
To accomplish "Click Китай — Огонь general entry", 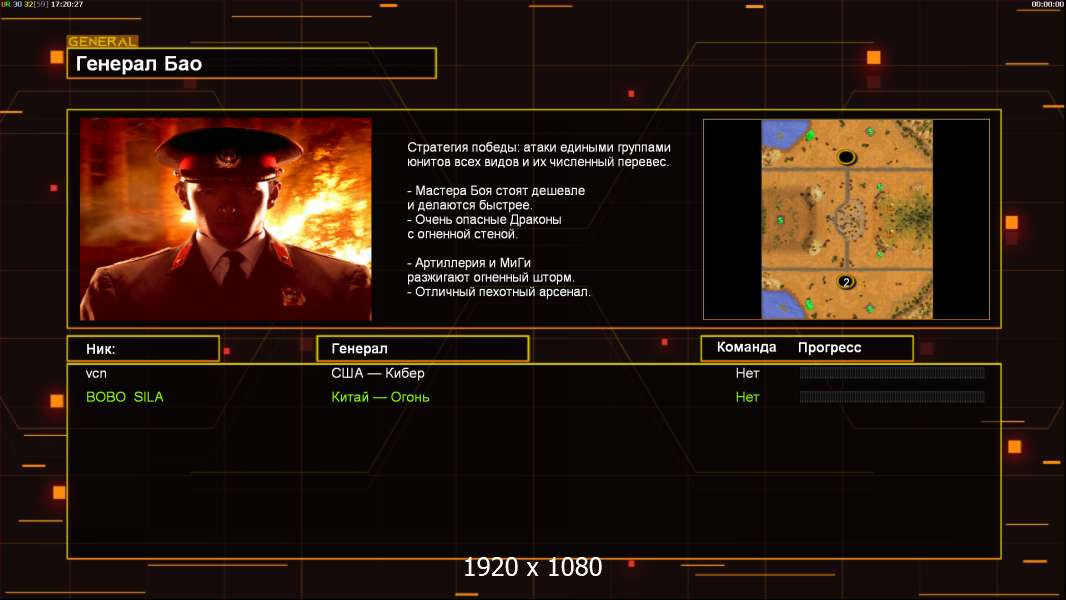I will [x=380, y=397].
